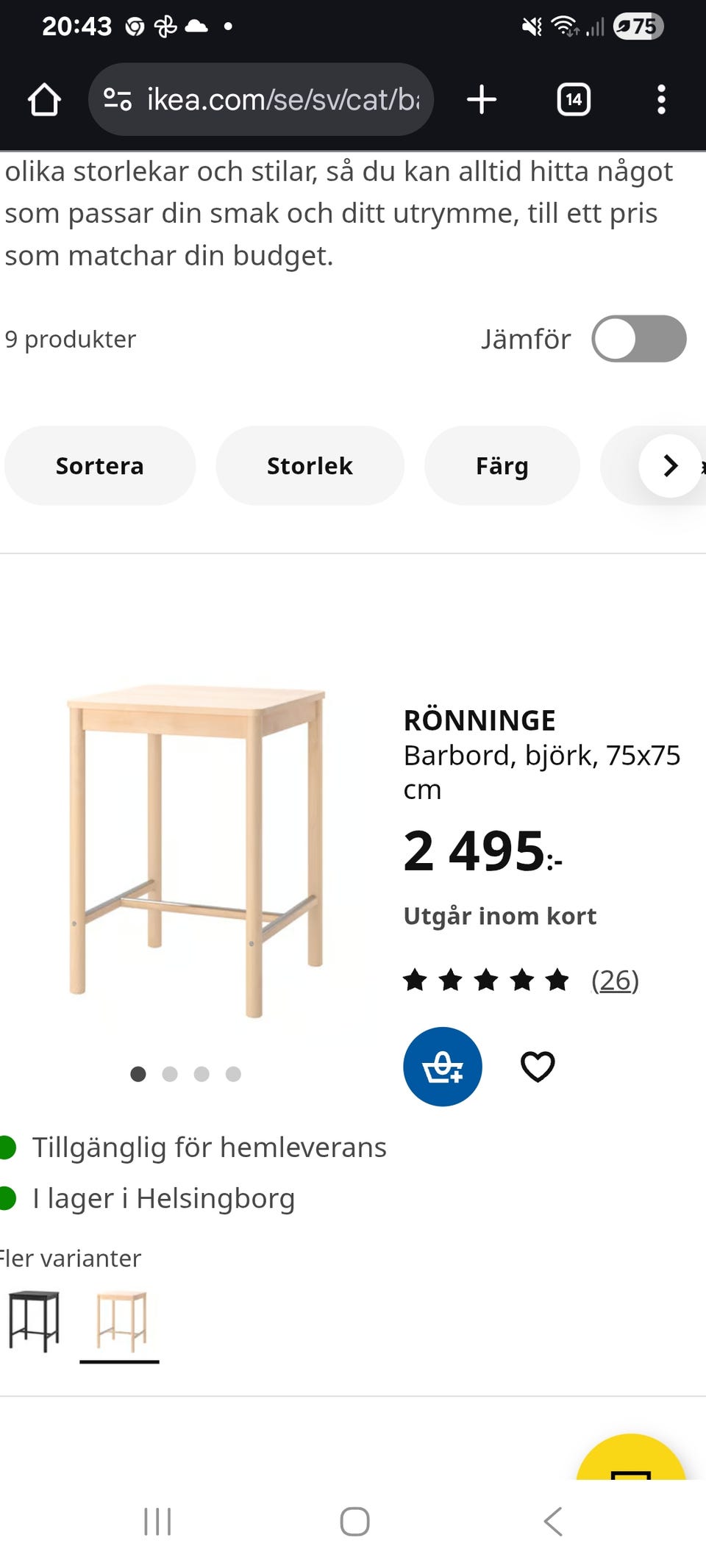Open the browser three-dot menu
The height and width of the screenshot is (1568, 706).
(660, 99)
